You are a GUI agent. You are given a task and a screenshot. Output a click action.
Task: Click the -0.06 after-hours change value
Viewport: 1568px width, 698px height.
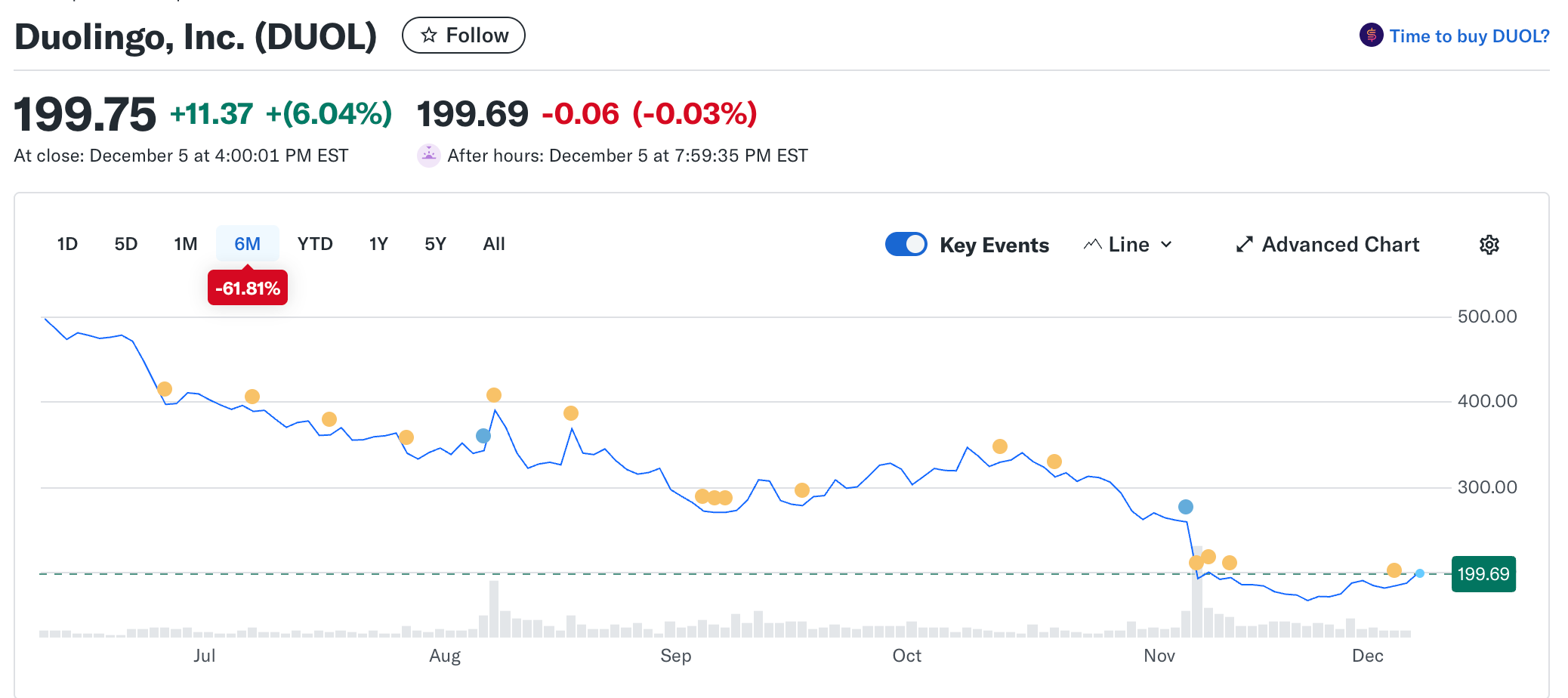tap(581, 114)
